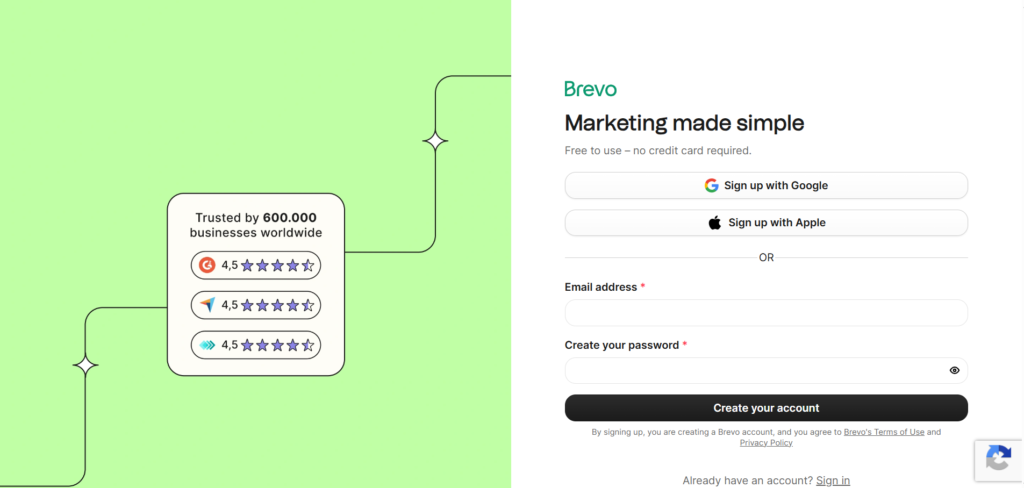Click the reCAPTCHA badge icon
Image resolution: width=1024 pixels, height=488 pixels.
pos(998,459)
